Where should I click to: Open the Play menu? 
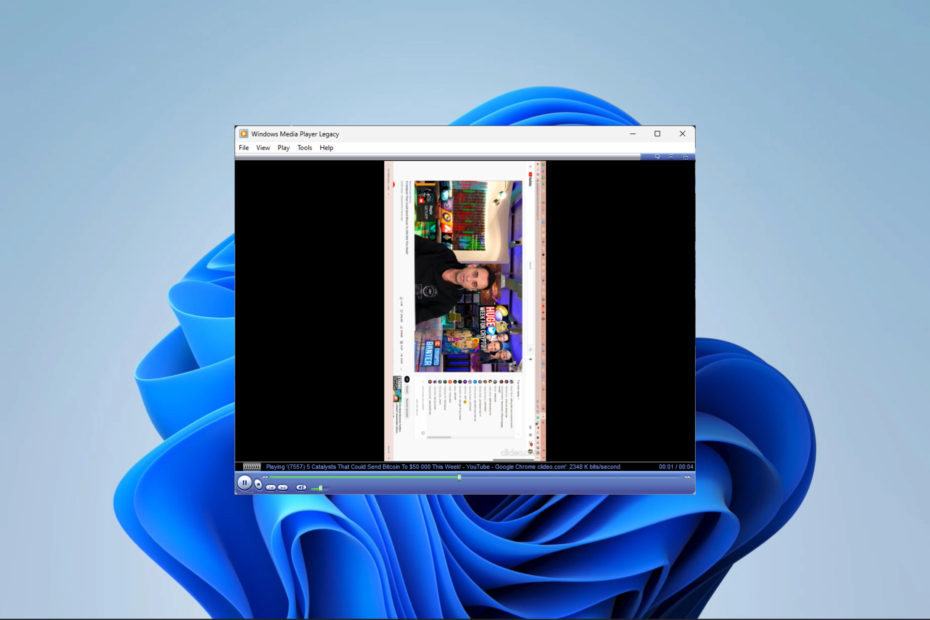(284, 148)
